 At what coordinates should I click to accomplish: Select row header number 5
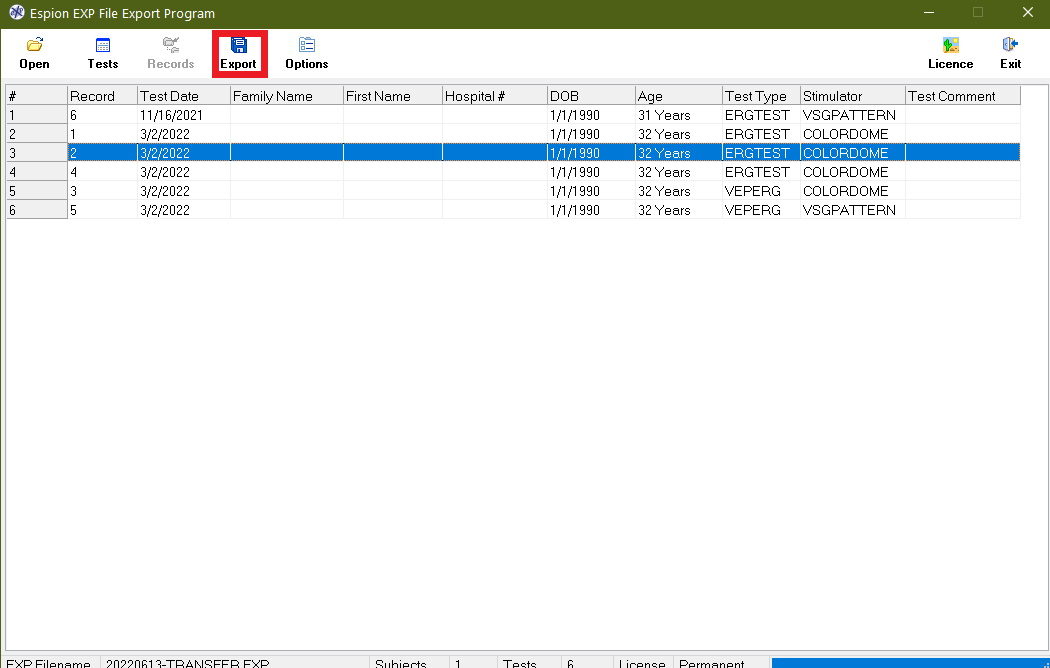pos(37,191)
